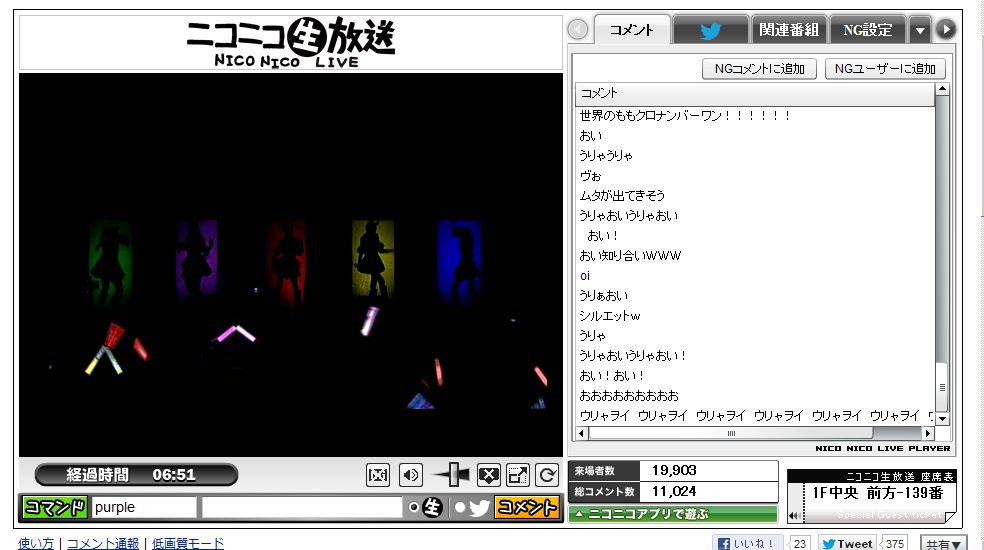Open the コメント通報 link
Screen dimensions: 984x550
[103, 543]
